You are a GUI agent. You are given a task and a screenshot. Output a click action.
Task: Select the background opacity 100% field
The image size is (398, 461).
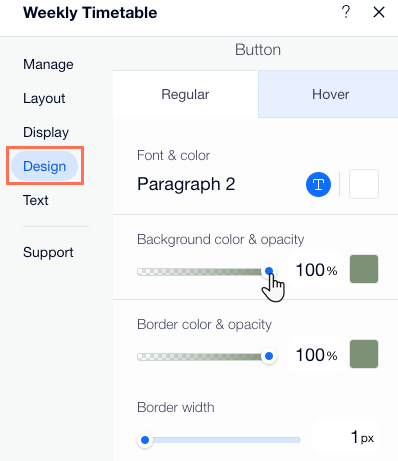(316, 270)
